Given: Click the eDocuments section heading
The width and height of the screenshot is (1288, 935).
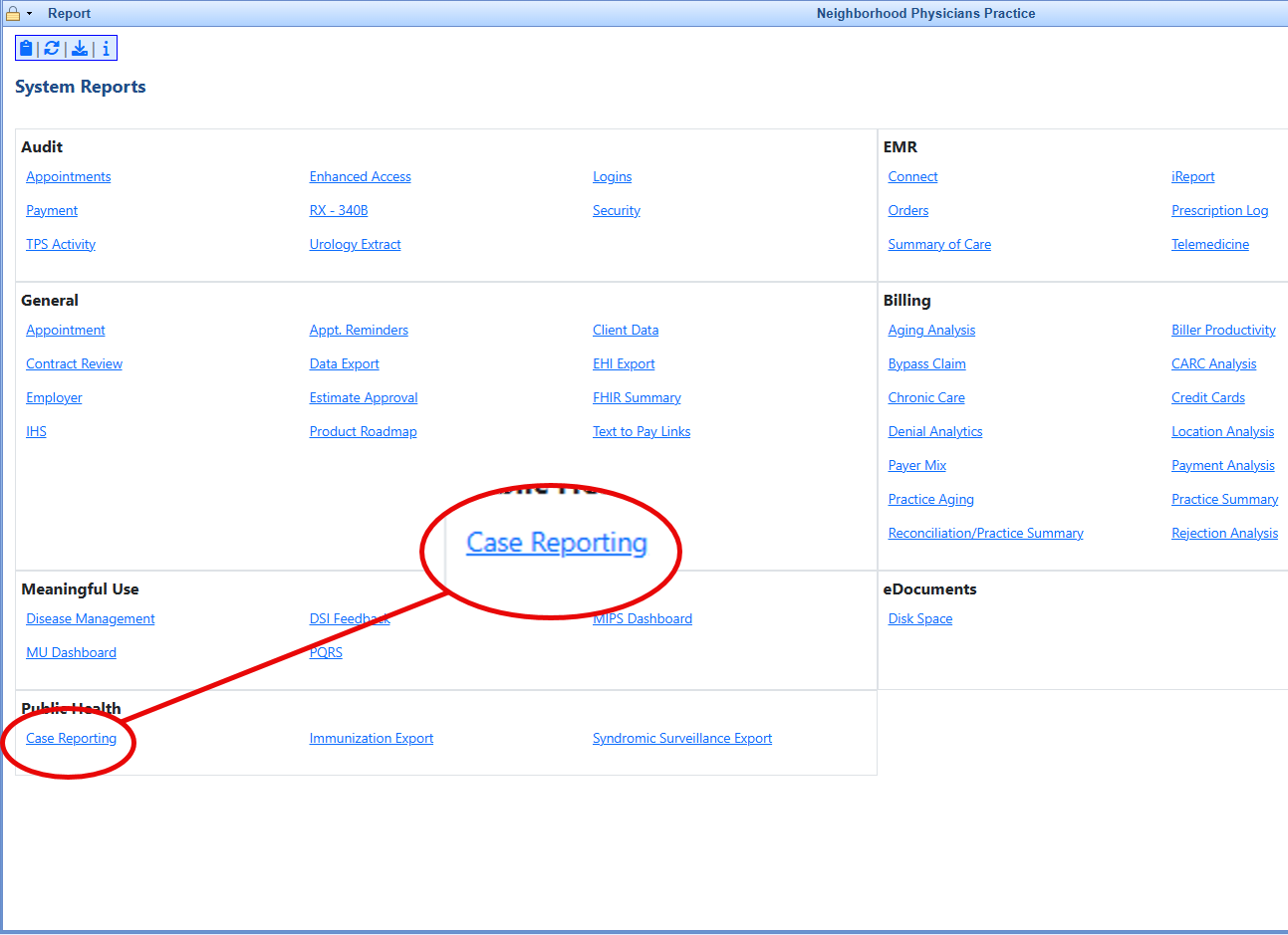Looking at the screenshot, I should [930, 589].
